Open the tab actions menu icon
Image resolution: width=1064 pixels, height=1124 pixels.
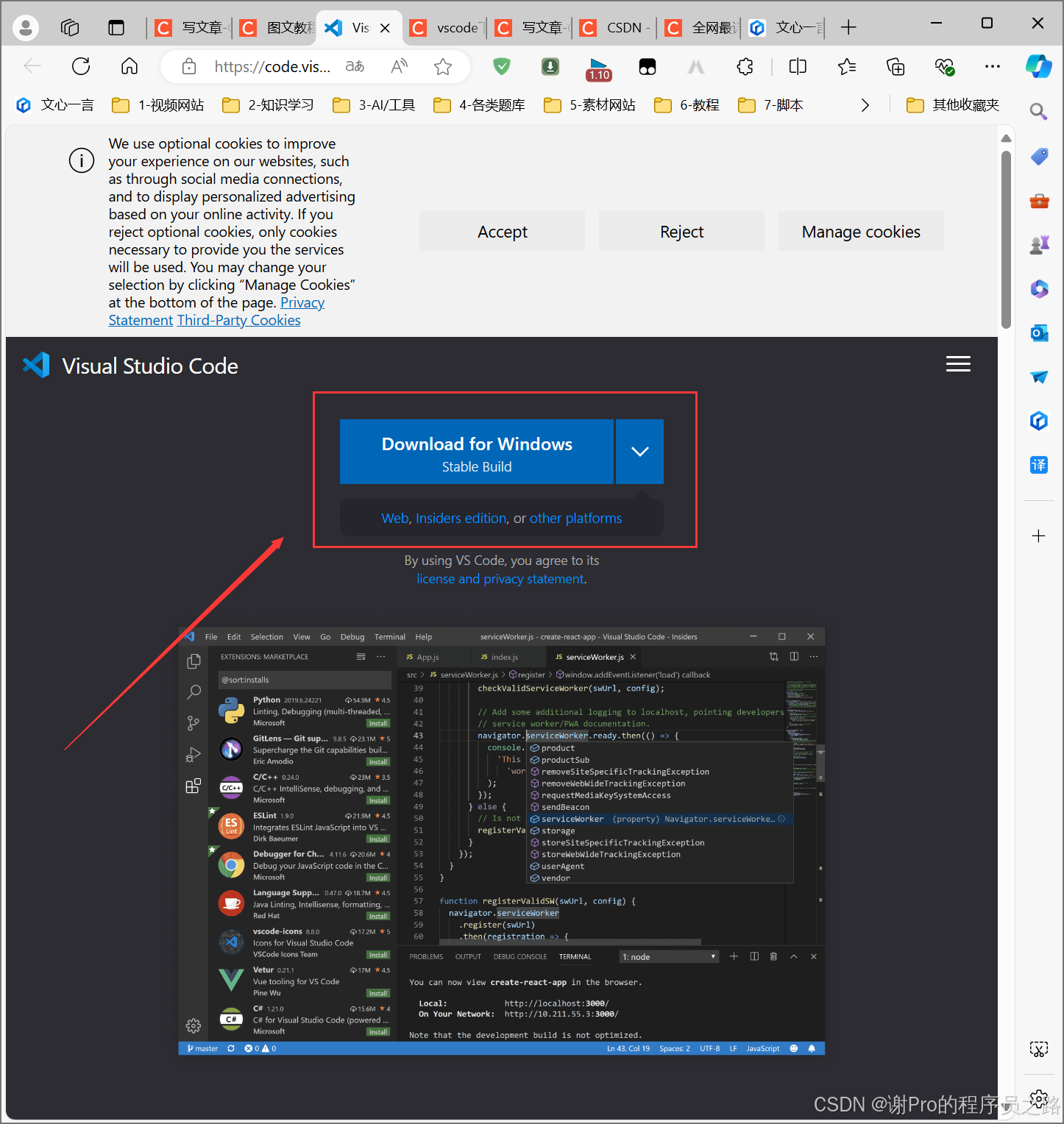116,28
